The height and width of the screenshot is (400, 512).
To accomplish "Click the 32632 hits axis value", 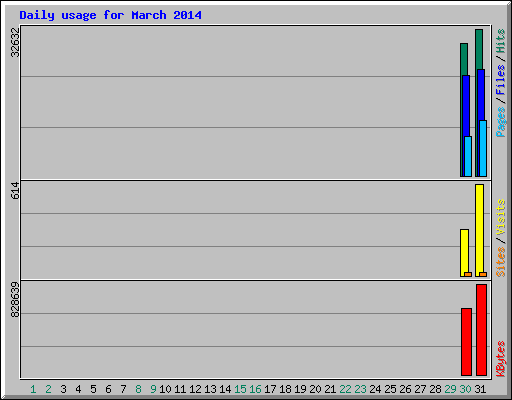I will coord(15,42).
